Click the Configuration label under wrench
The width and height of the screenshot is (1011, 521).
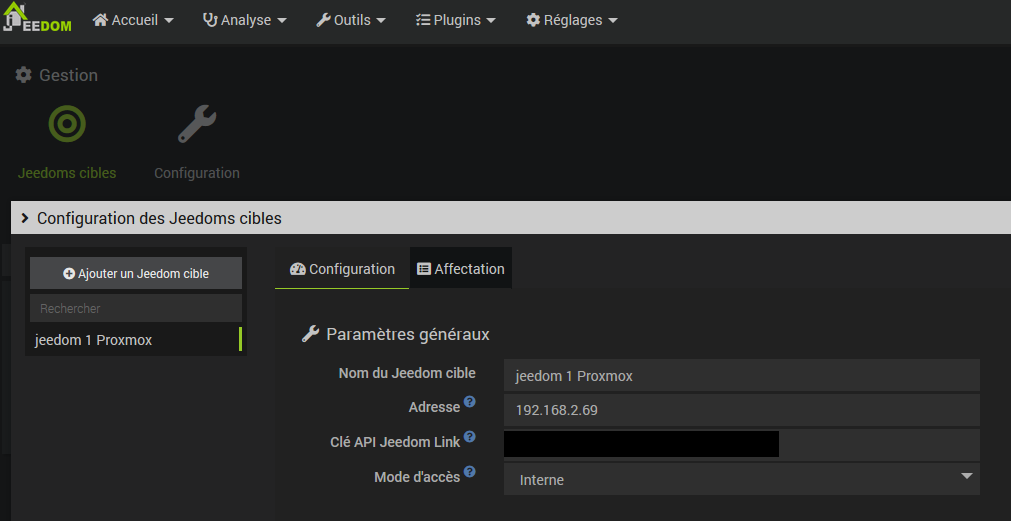click(x=197, y=173)
